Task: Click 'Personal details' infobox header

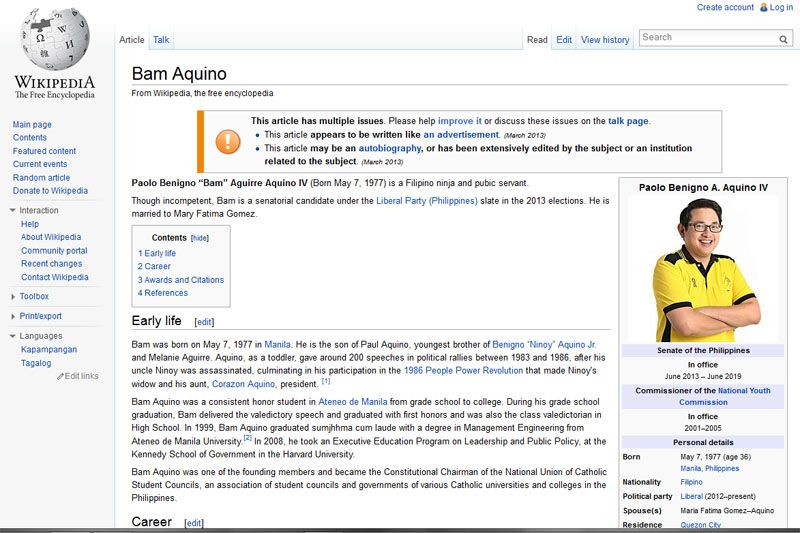Action: (703, 443)
